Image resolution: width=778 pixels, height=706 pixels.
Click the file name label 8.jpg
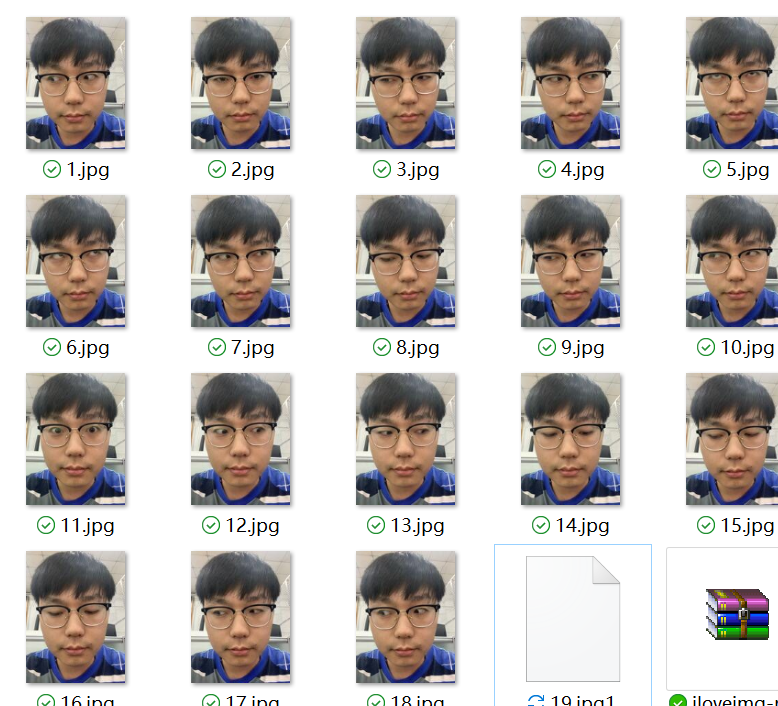418,348
